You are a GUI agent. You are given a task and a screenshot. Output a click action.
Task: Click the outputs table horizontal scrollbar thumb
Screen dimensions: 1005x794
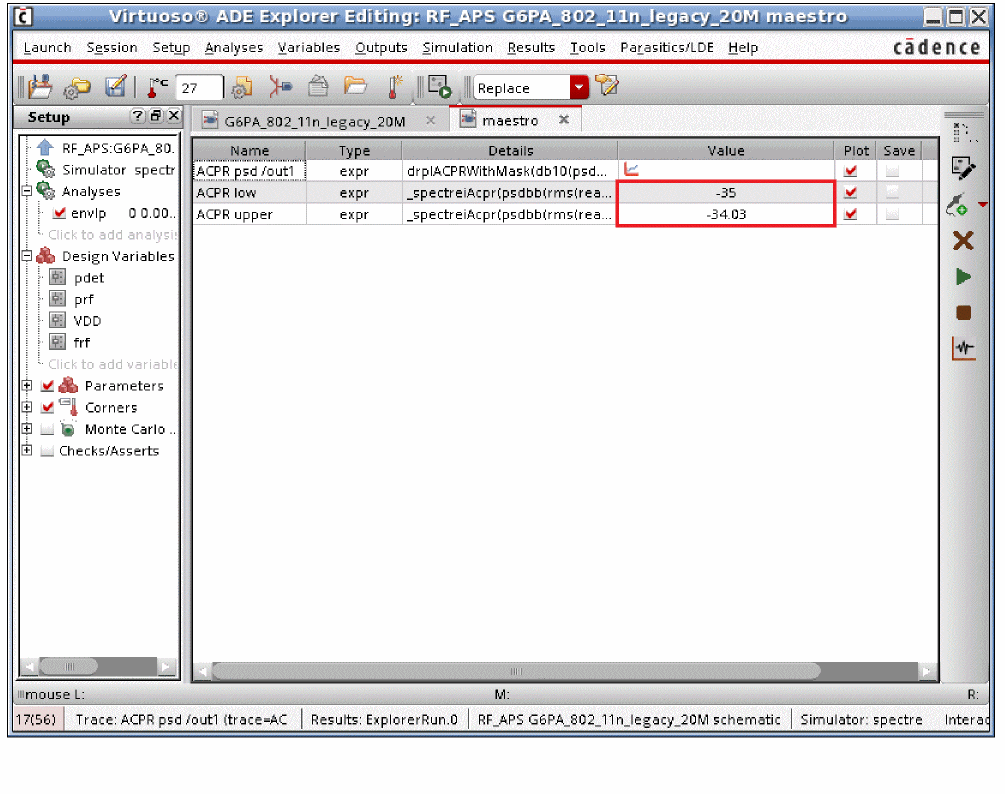pos(516,671)
